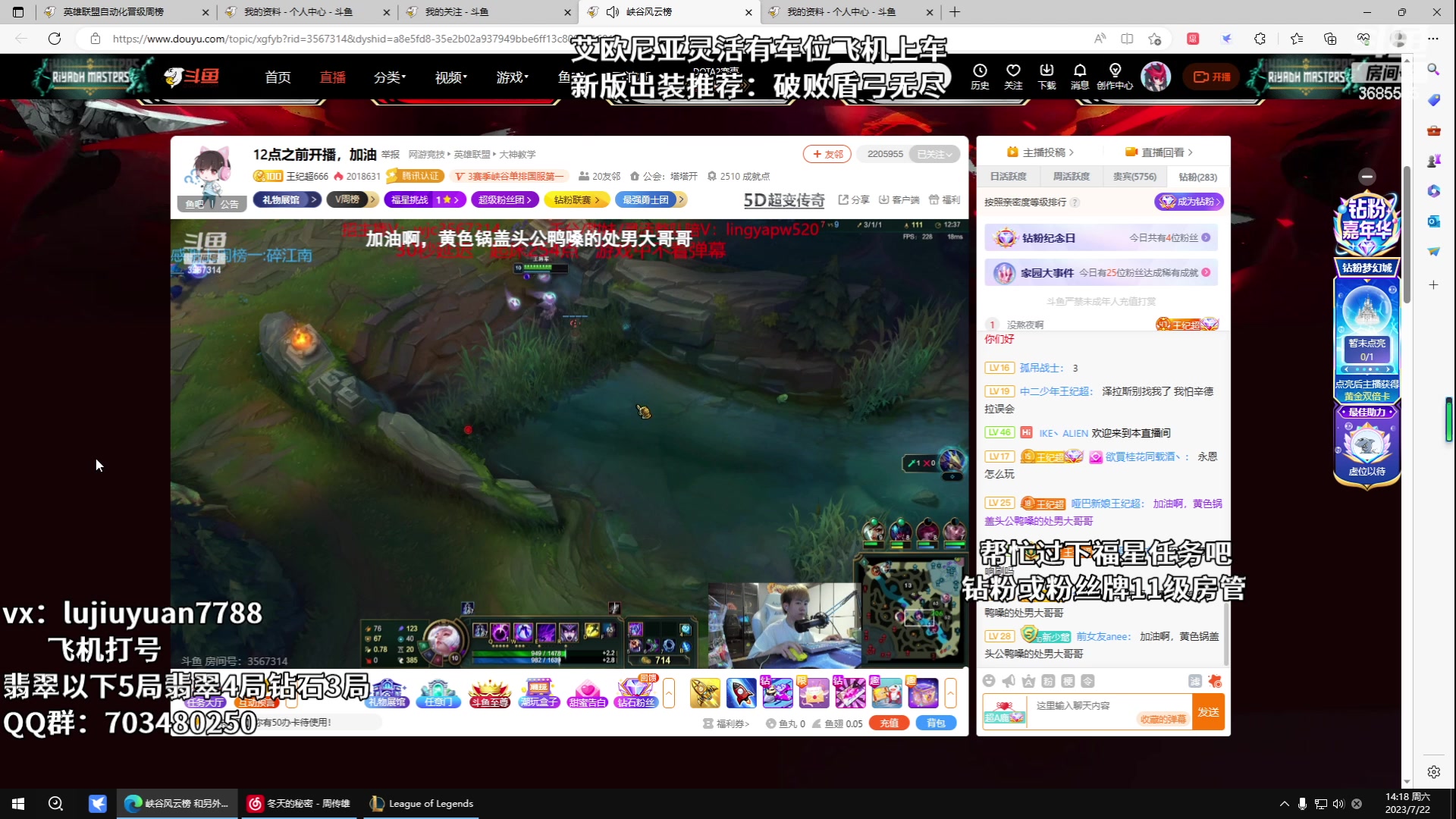Image resolution: width=1456 pixels, height=819 pixels.
Task: Open the 甜蜜告白 heart icon
Action: pyautogui.click(x=587, y=693)
